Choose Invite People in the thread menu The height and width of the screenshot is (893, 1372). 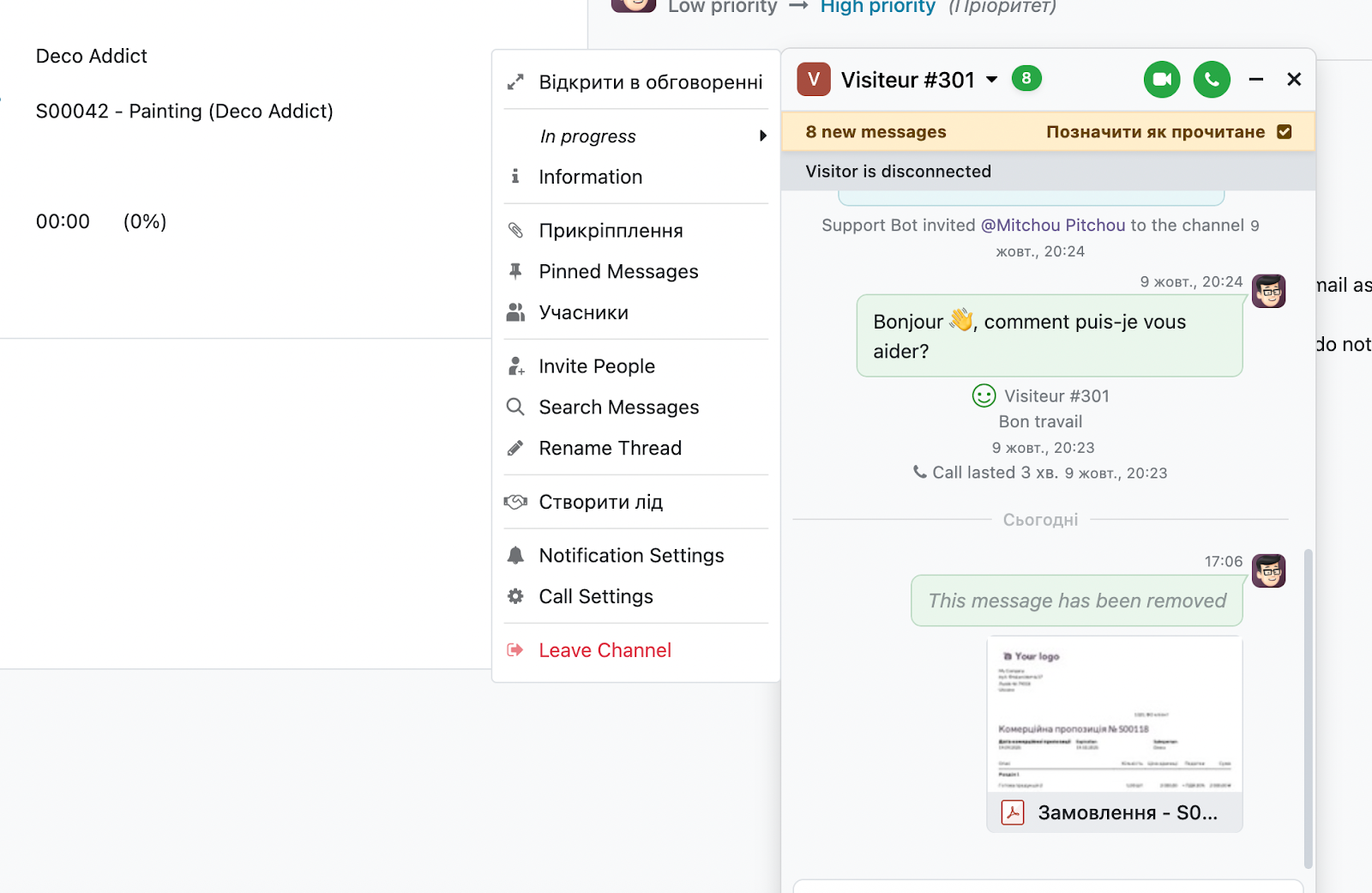click(597, 366)
